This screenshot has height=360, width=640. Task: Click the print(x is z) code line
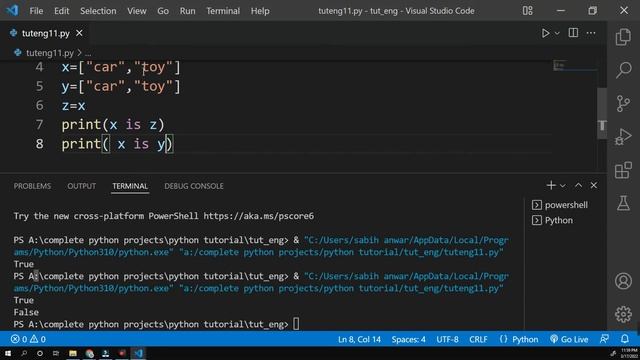[x=113, y=124]
